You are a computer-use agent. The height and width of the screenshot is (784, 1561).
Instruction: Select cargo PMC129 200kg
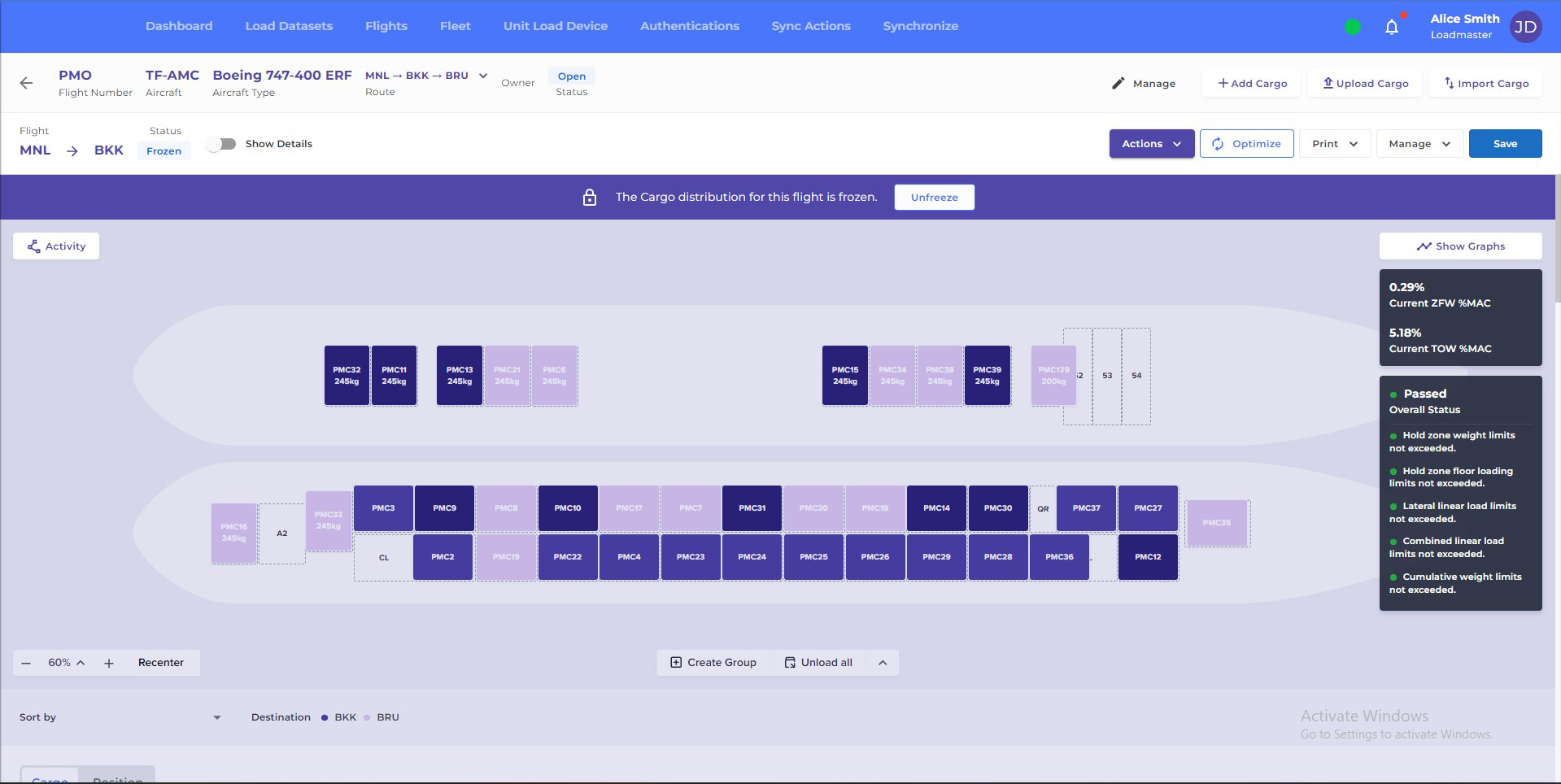pyautogui.click(x=1053, y=376)
